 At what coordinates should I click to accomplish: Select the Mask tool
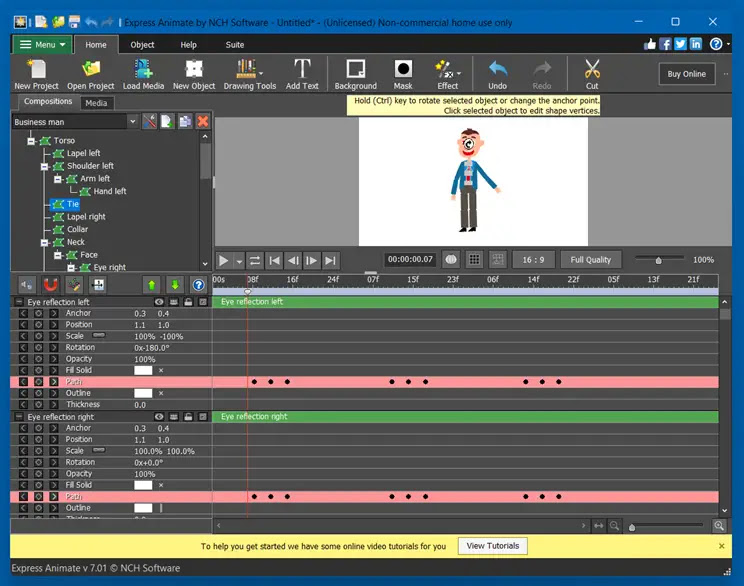coord(403,74)
